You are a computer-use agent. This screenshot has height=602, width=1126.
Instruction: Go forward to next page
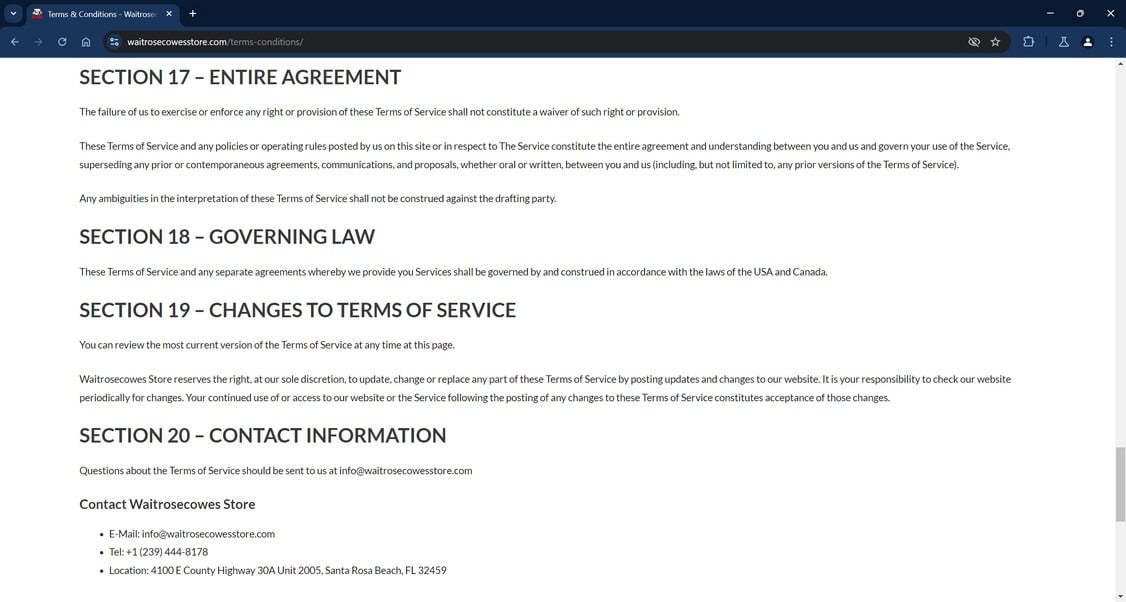pyautogui.click(x=39, y=42)
